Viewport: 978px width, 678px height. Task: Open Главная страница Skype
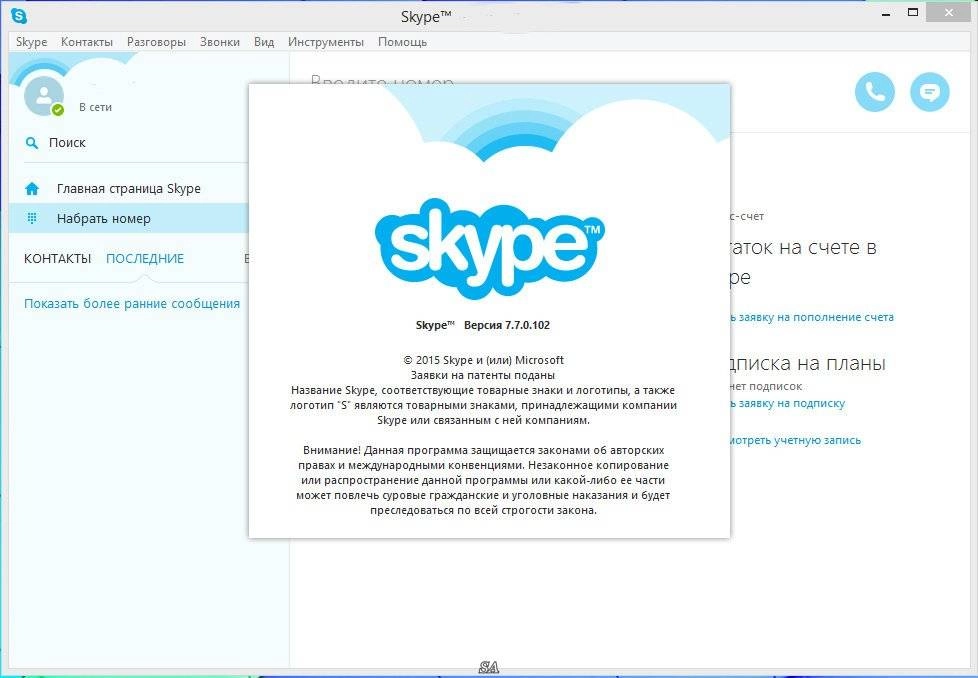click(128, 188)
